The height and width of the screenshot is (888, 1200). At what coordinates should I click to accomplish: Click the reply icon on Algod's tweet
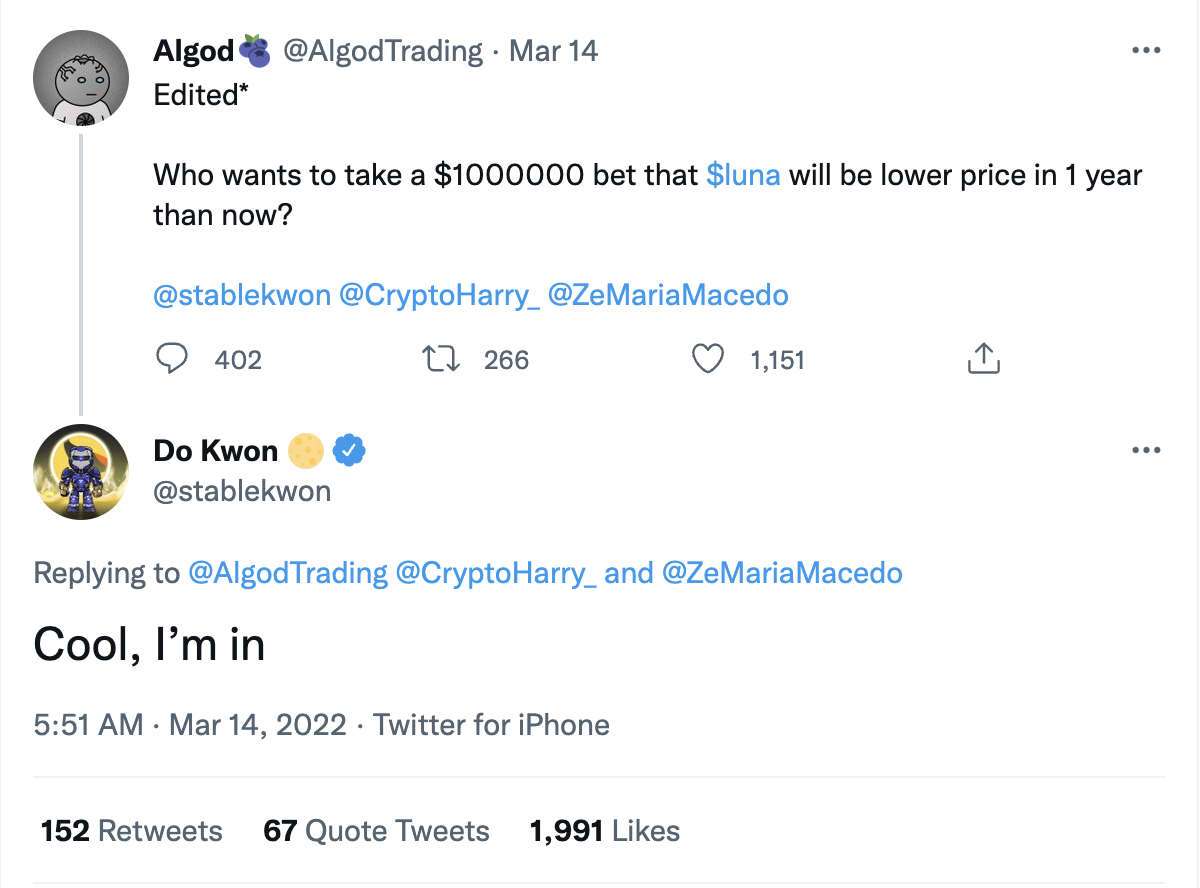[172, 359]
